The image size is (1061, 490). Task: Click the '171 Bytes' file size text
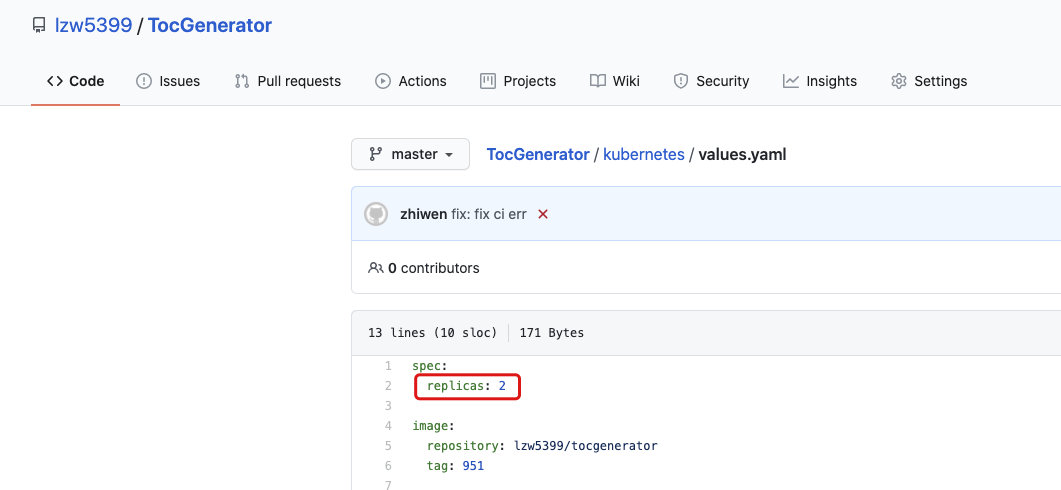[x=551, y=333]
